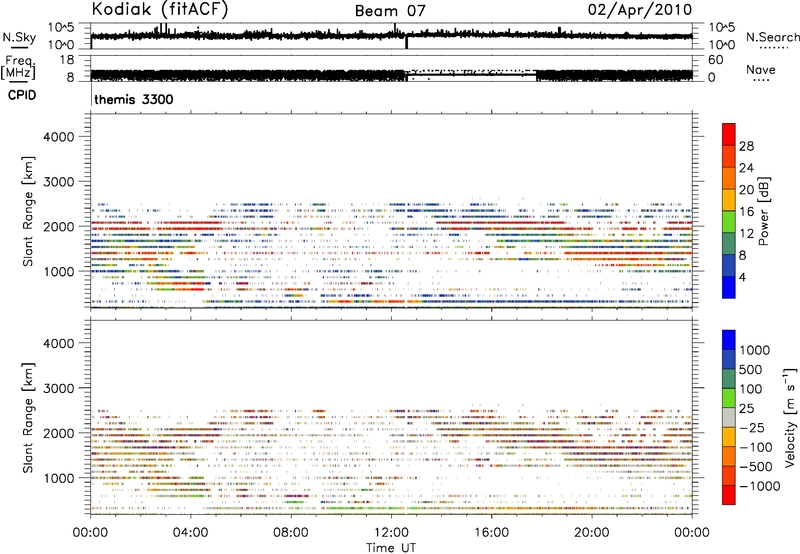Click the '20' Power colorbar label

746,190
